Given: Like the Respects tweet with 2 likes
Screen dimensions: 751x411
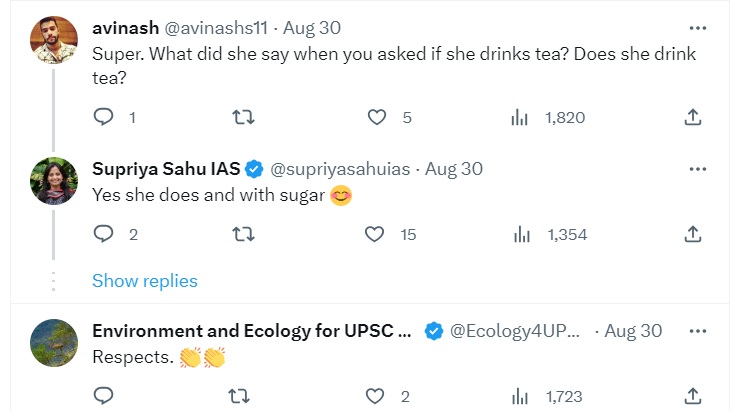Looking at the screenshot, I should (x=377, y=397).
